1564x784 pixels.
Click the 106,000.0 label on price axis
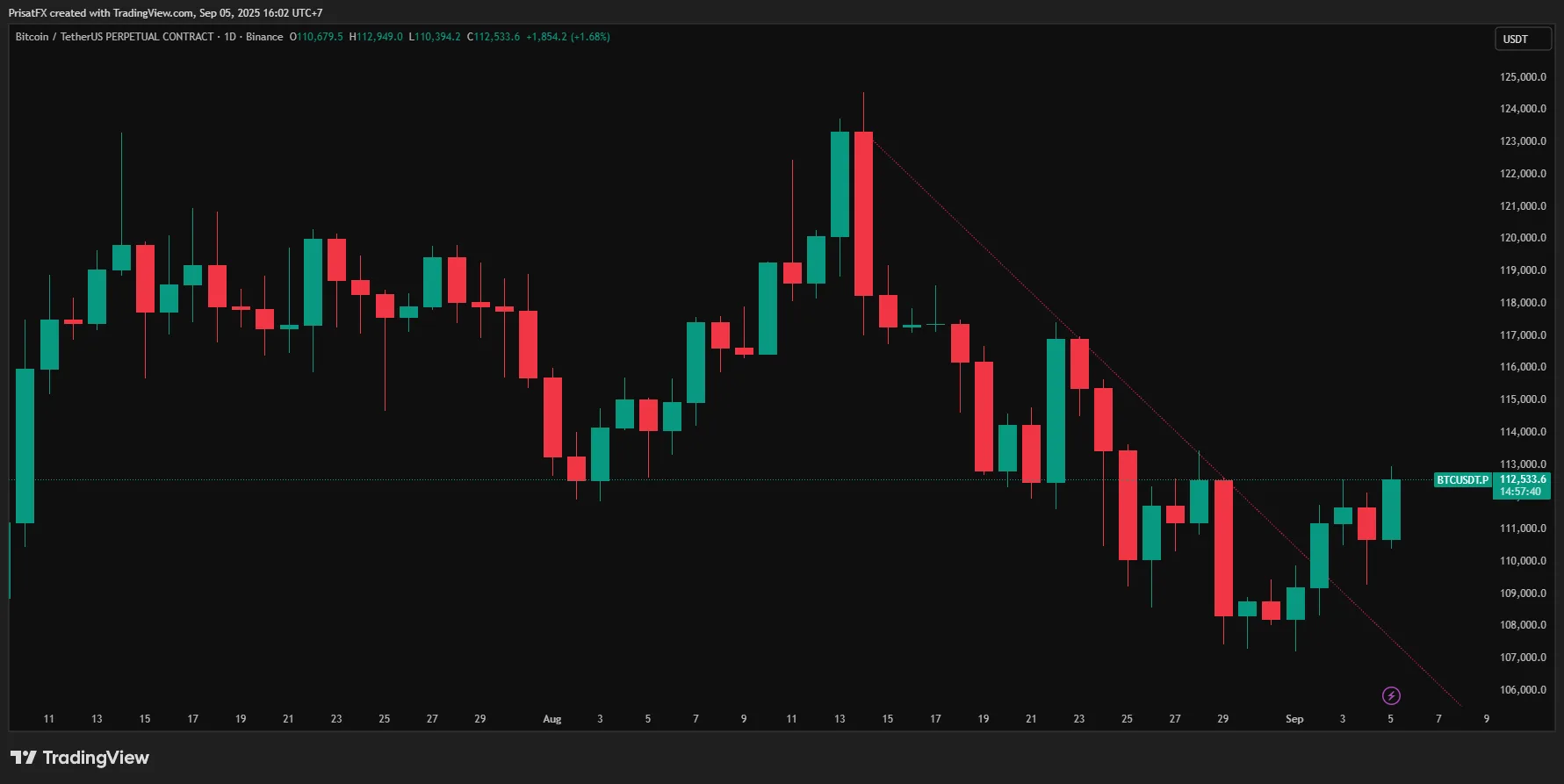pos(1523,690)
